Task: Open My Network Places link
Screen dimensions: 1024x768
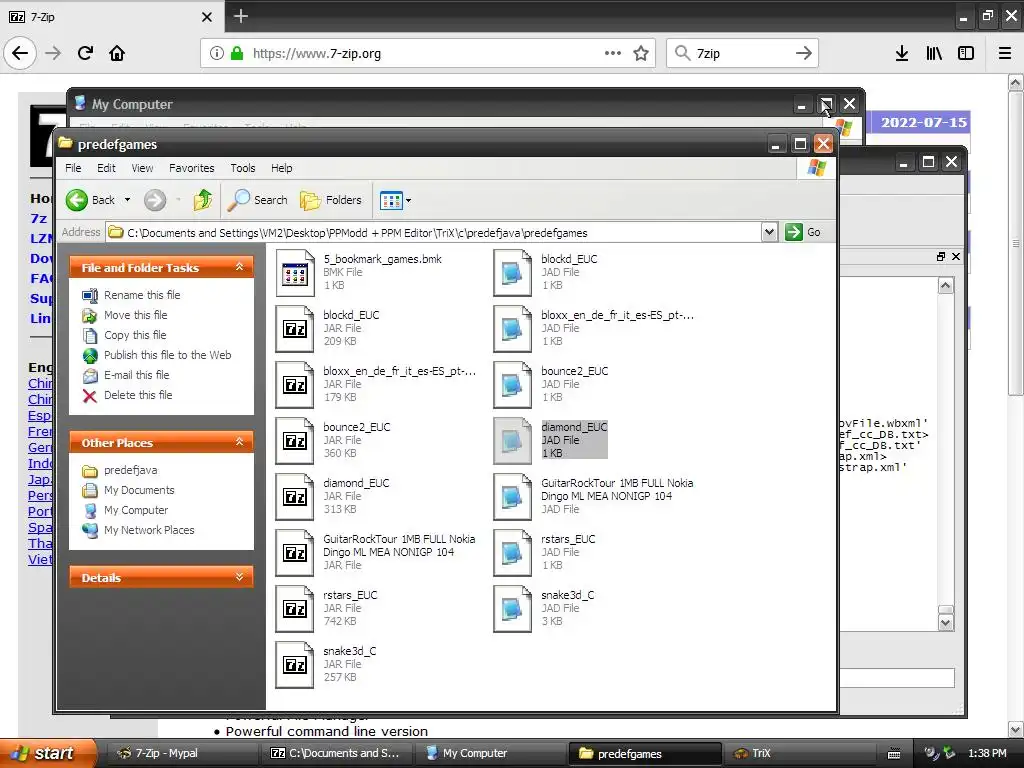Action: (149, 530)
